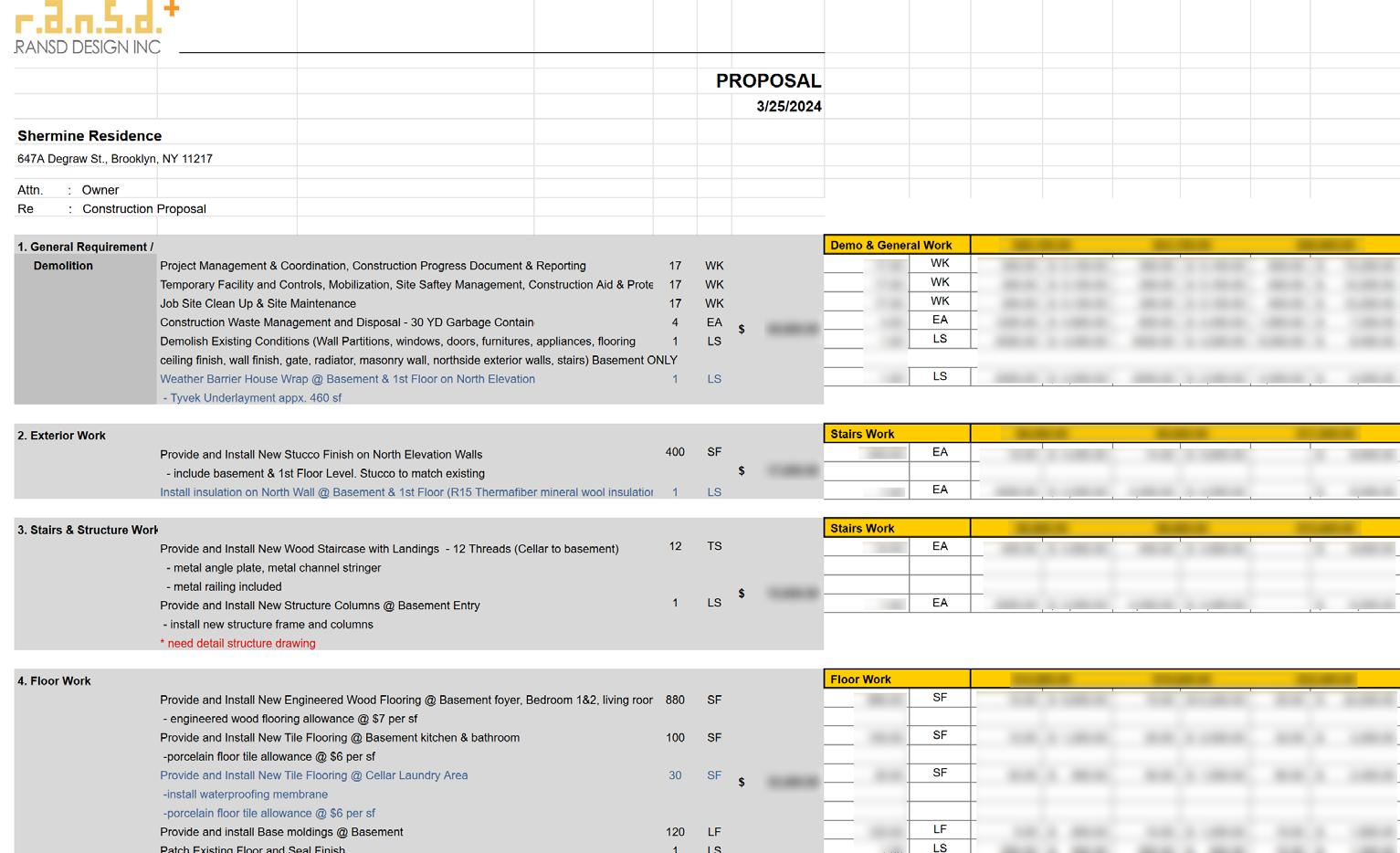The image size is (1400, 853).
Task: Click the stucco quantity cell 400
Action: (675, 452)
